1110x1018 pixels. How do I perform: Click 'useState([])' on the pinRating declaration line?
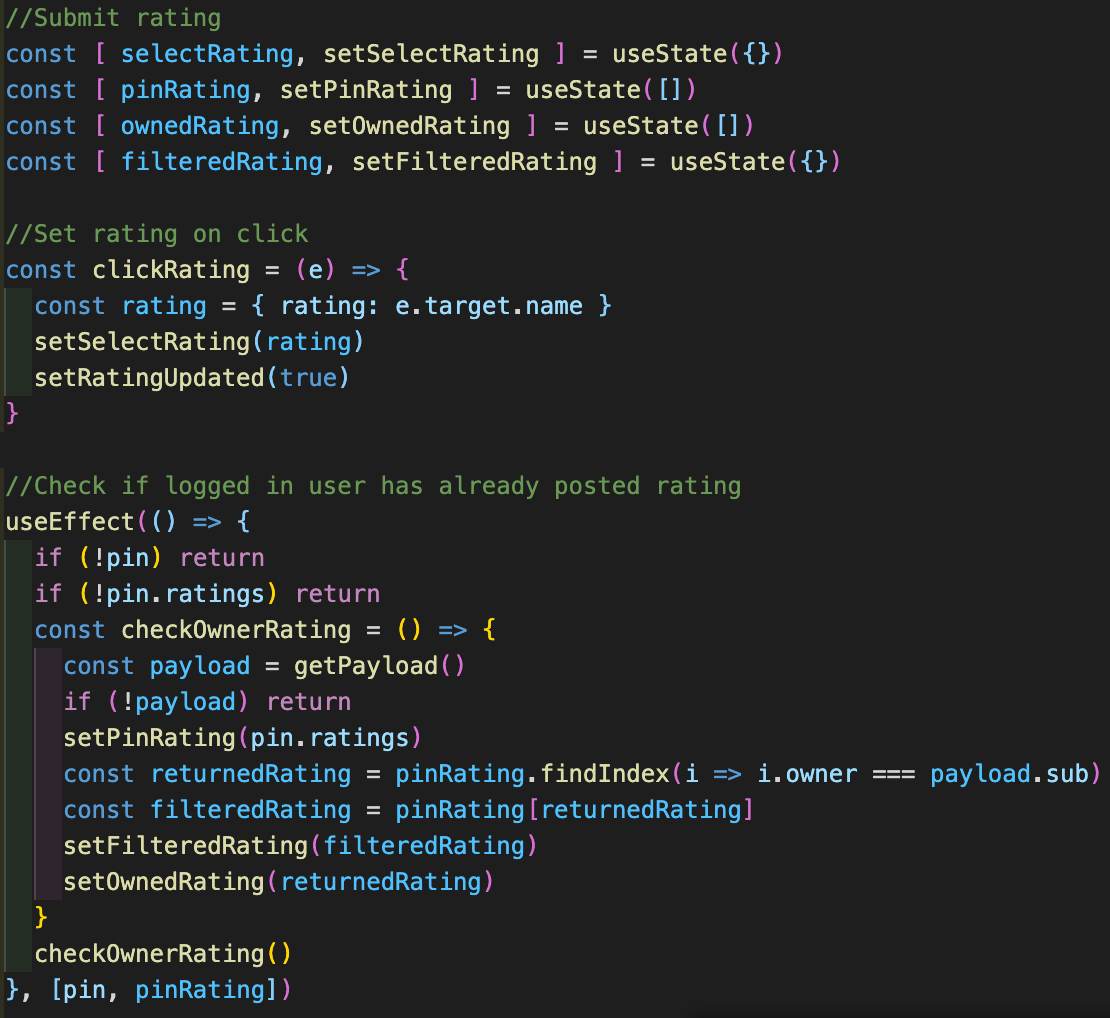pyautogui.click(x=611, y=90)
